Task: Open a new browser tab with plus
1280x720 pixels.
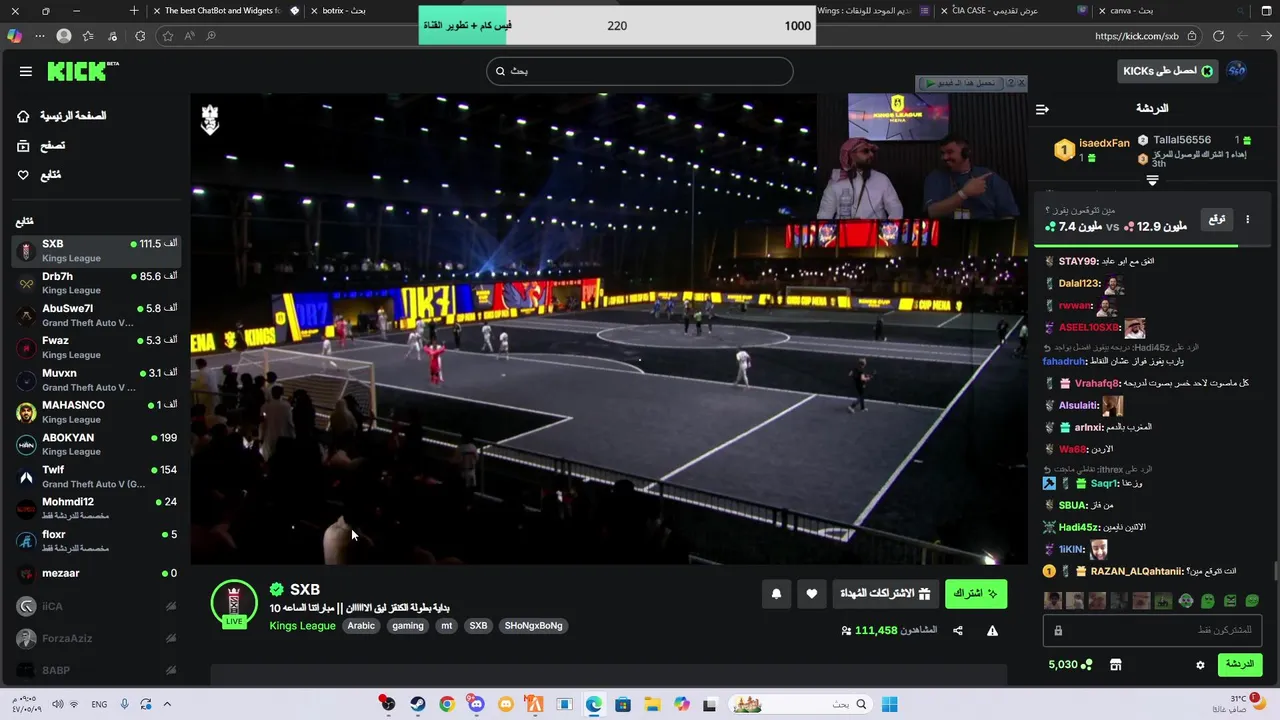Action: pyautogui.click(x=134, y=10)
